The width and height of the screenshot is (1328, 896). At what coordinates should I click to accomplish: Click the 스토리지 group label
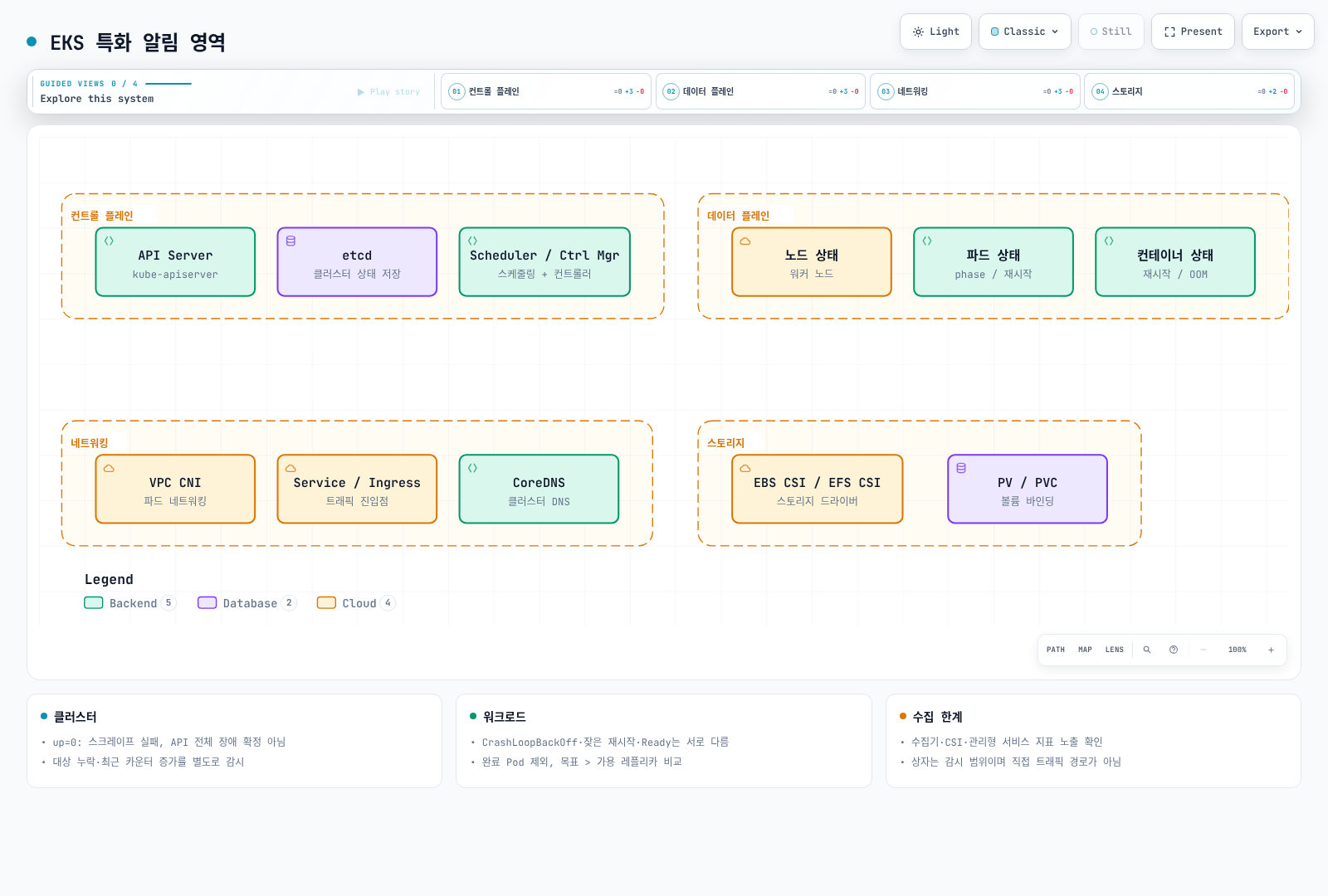pos(726,443)
